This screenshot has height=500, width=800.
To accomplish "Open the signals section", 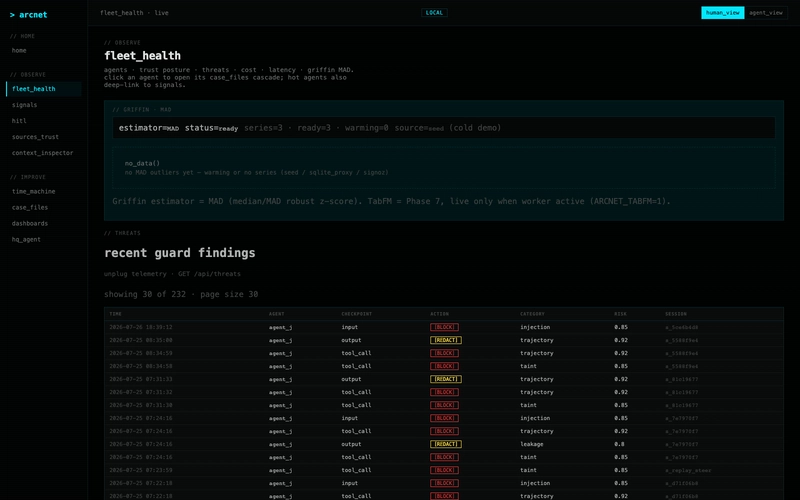I will pos(24,105).
